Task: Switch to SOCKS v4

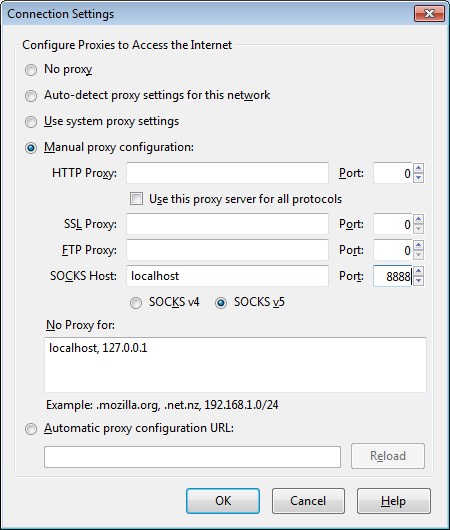Action: 136,303
